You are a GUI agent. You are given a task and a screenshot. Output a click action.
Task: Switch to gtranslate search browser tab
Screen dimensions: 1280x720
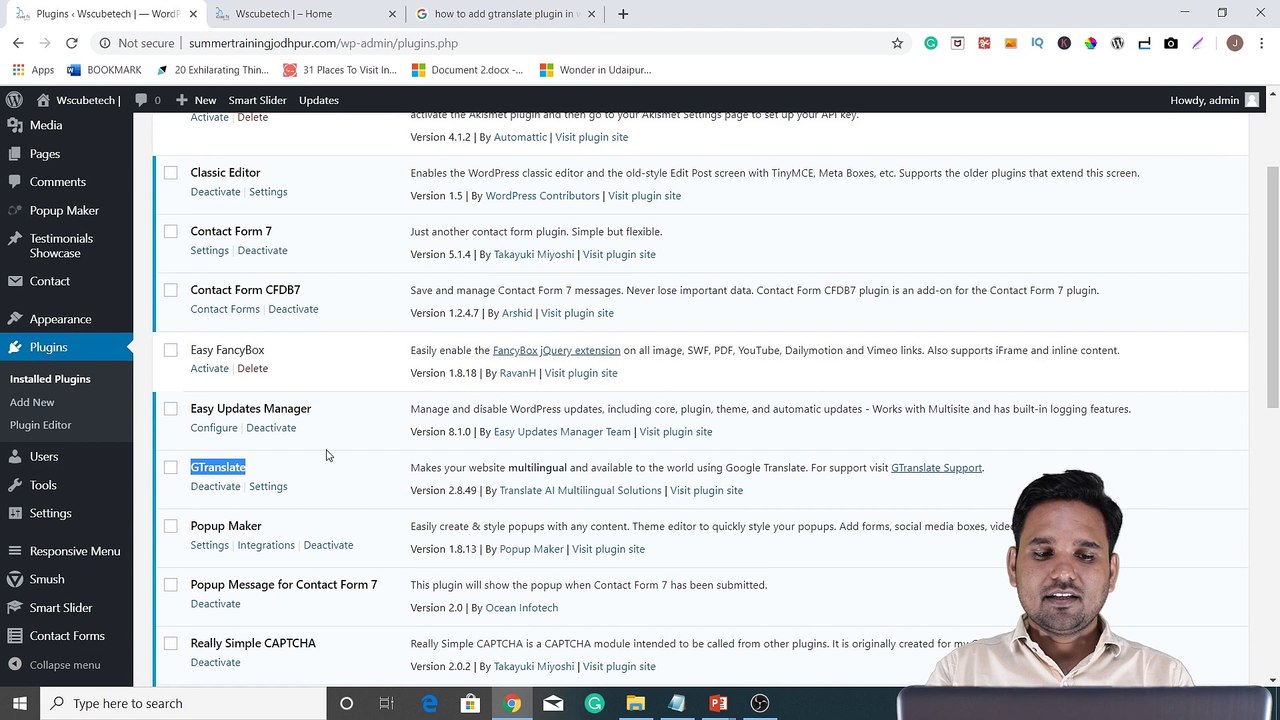click(x=507, y=14)
